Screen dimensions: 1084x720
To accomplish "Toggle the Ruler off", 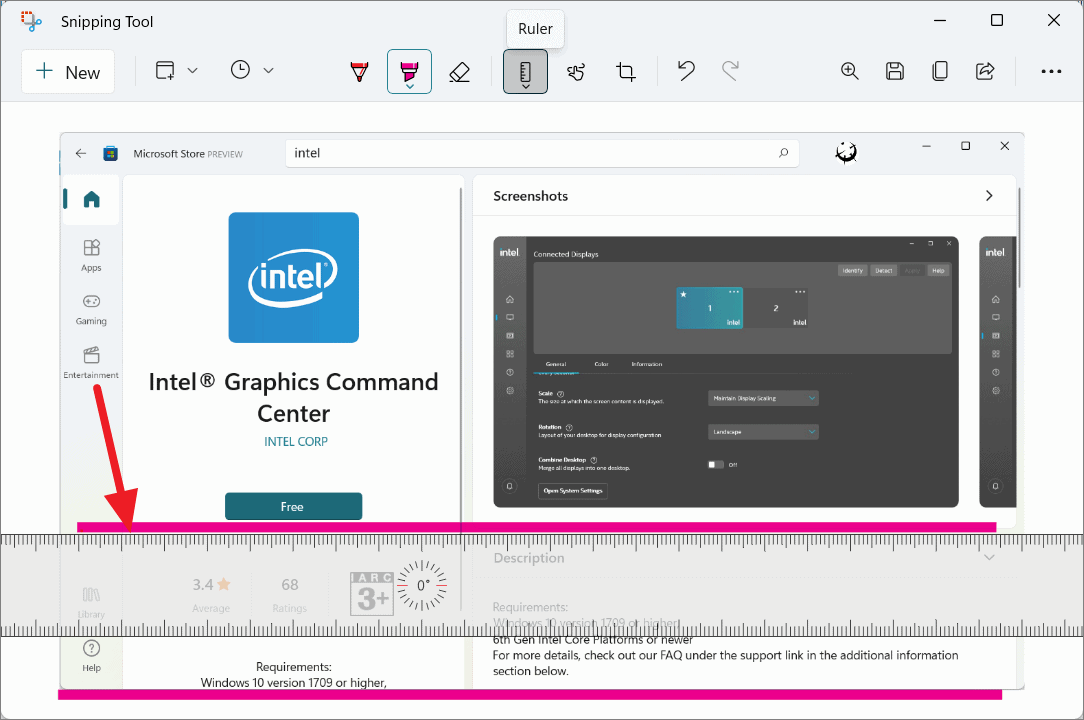I will (x=524, y=70).
